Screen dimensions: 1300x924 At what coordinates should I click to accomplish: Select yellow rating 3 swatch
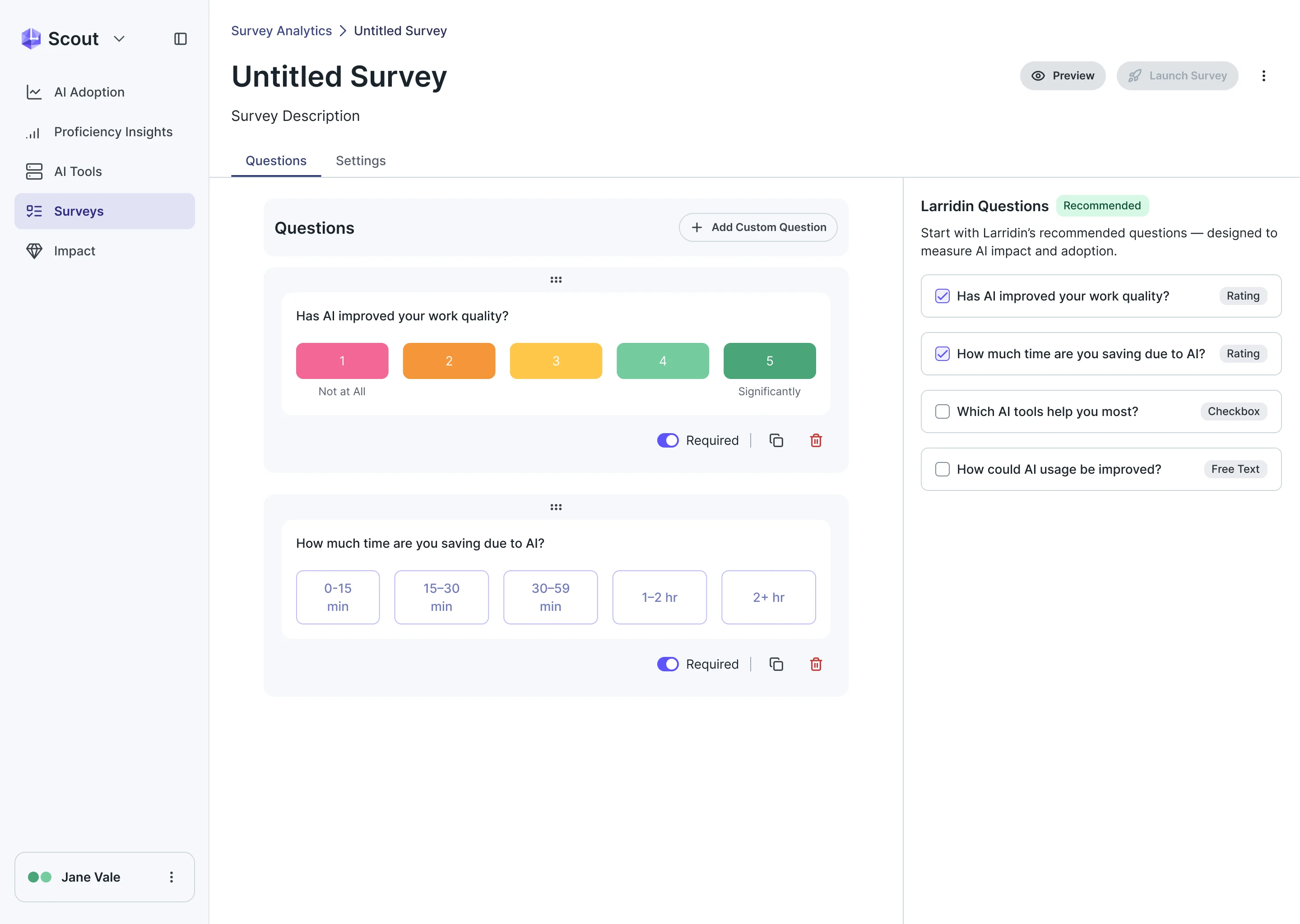[x=556, y=361]
